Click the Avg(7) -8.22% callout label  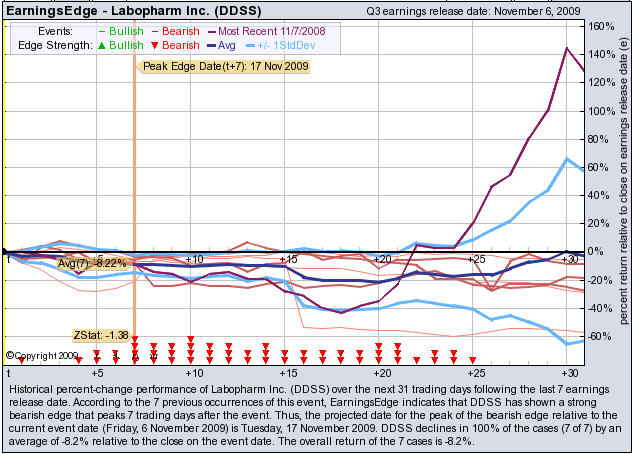[91, 263]
